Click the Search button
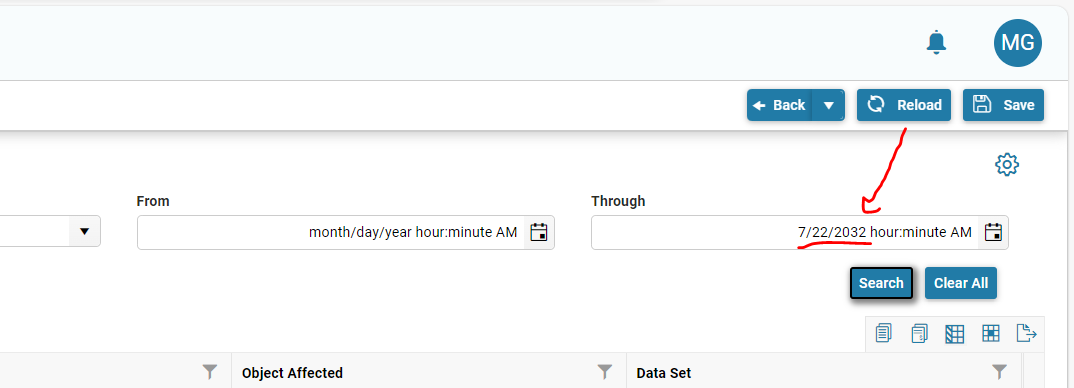Image resolution: width=1074 pixels, height=388 pixels. click(882, 283)
